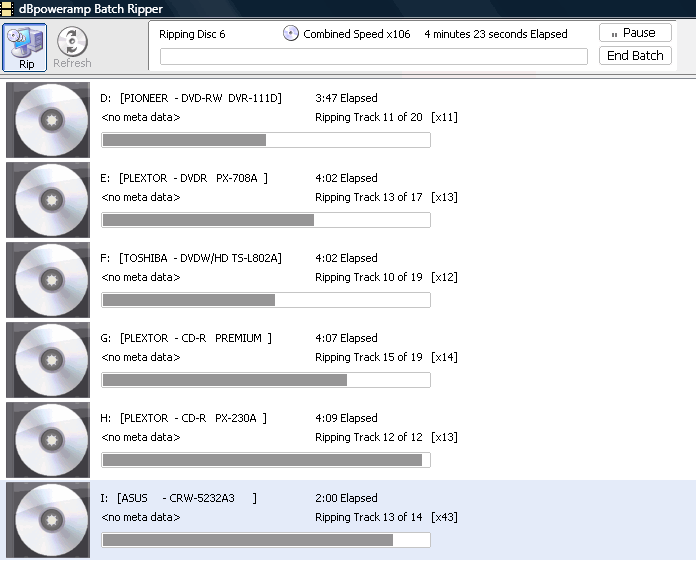Screen dimensions: 696x568
Task: Click 'I: [ASUS - CRW-5232A3]' label
Action: (178, 498)
